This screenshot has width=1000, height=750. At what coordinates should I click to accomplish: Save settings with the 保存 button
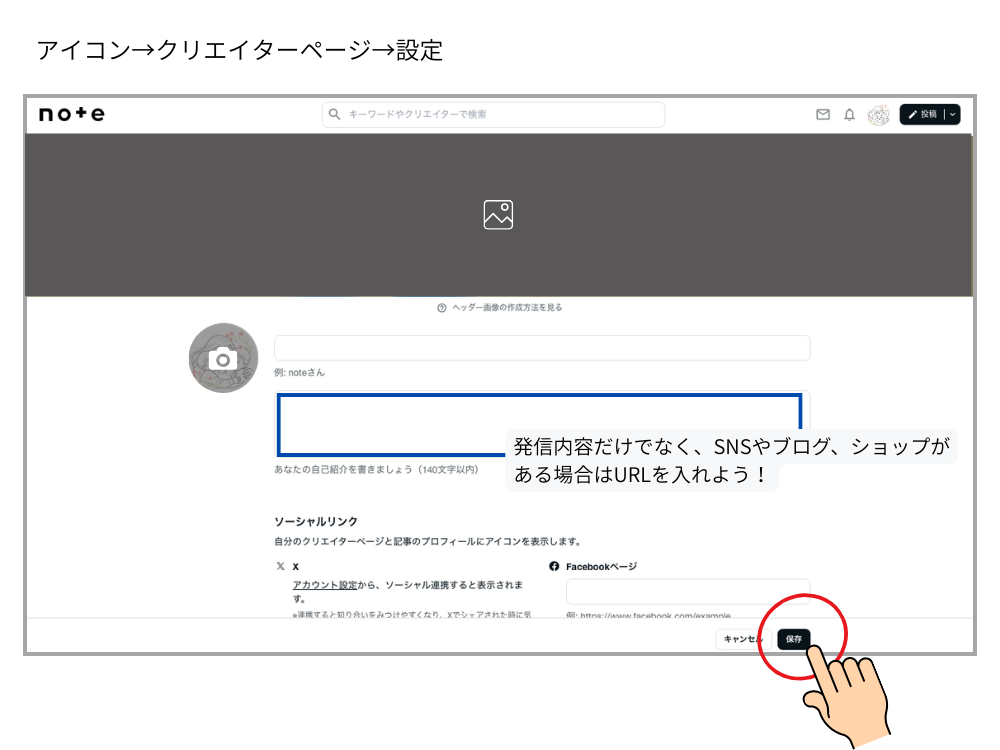793,638
